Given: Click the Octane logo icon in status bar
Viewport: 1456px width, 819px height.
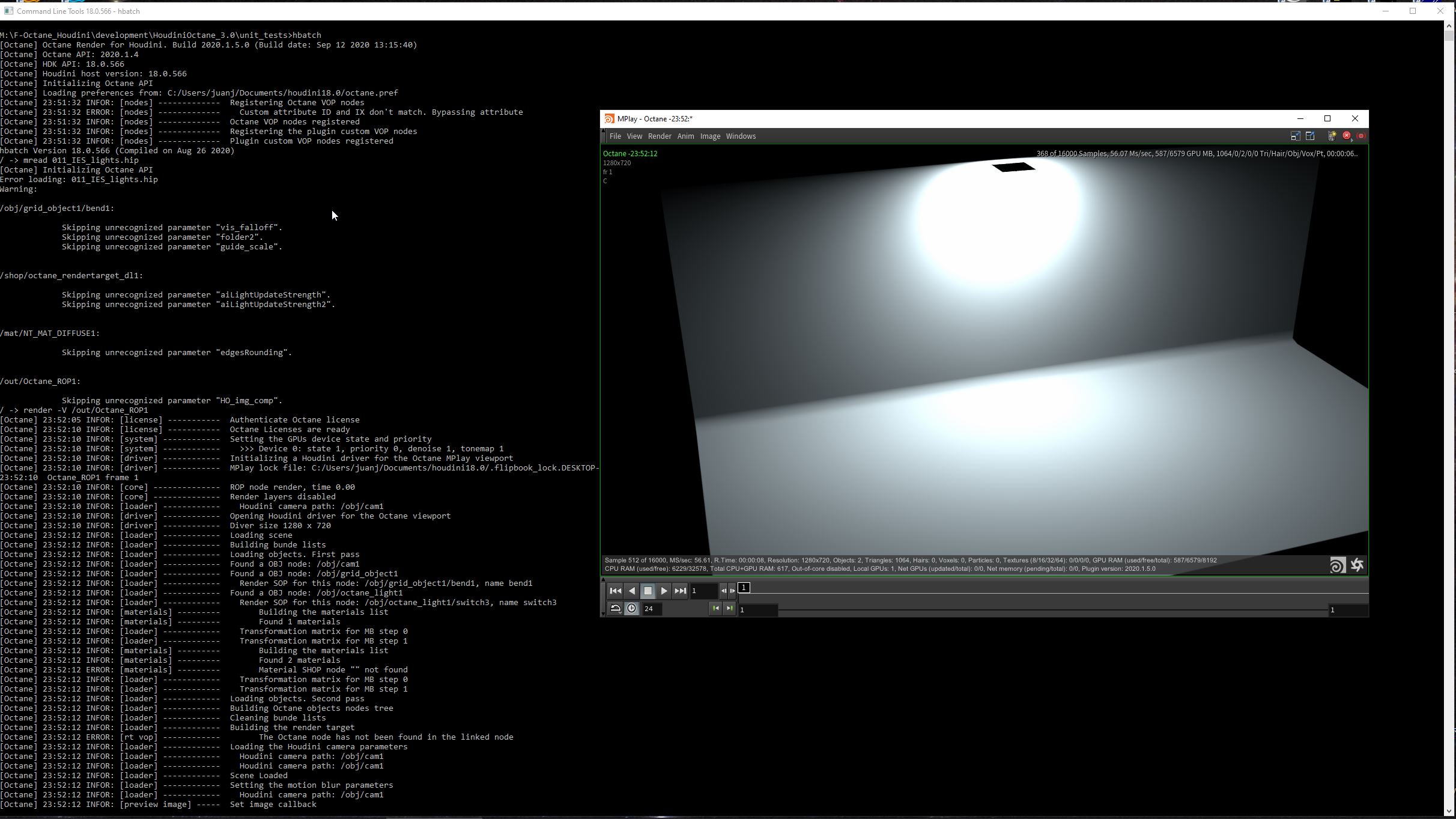Looking at the screenshot, I should click(1357, 565).
